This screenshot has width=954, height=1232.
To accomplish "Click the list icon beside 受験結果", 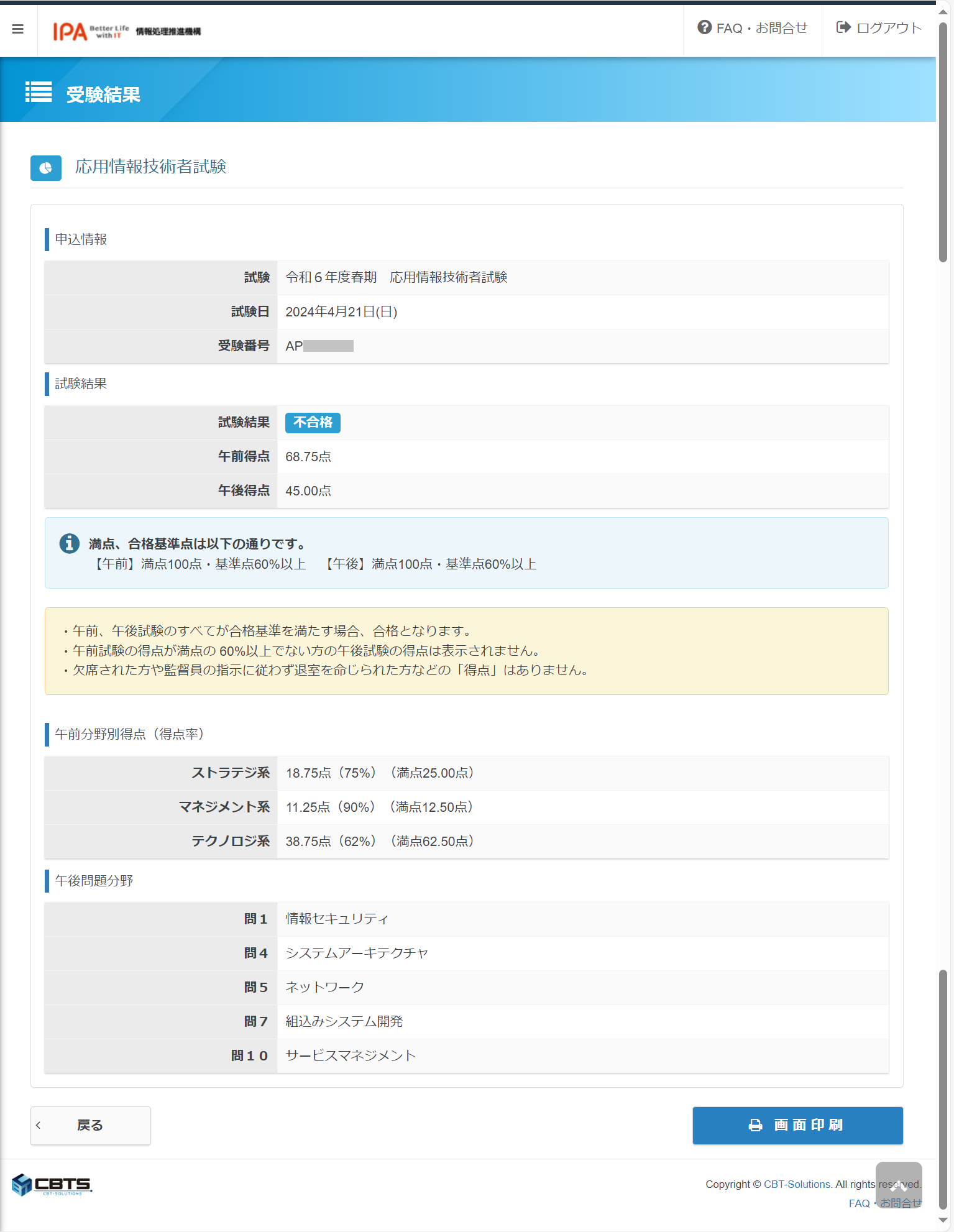I will pyautogui.click(x=39, y=92).
